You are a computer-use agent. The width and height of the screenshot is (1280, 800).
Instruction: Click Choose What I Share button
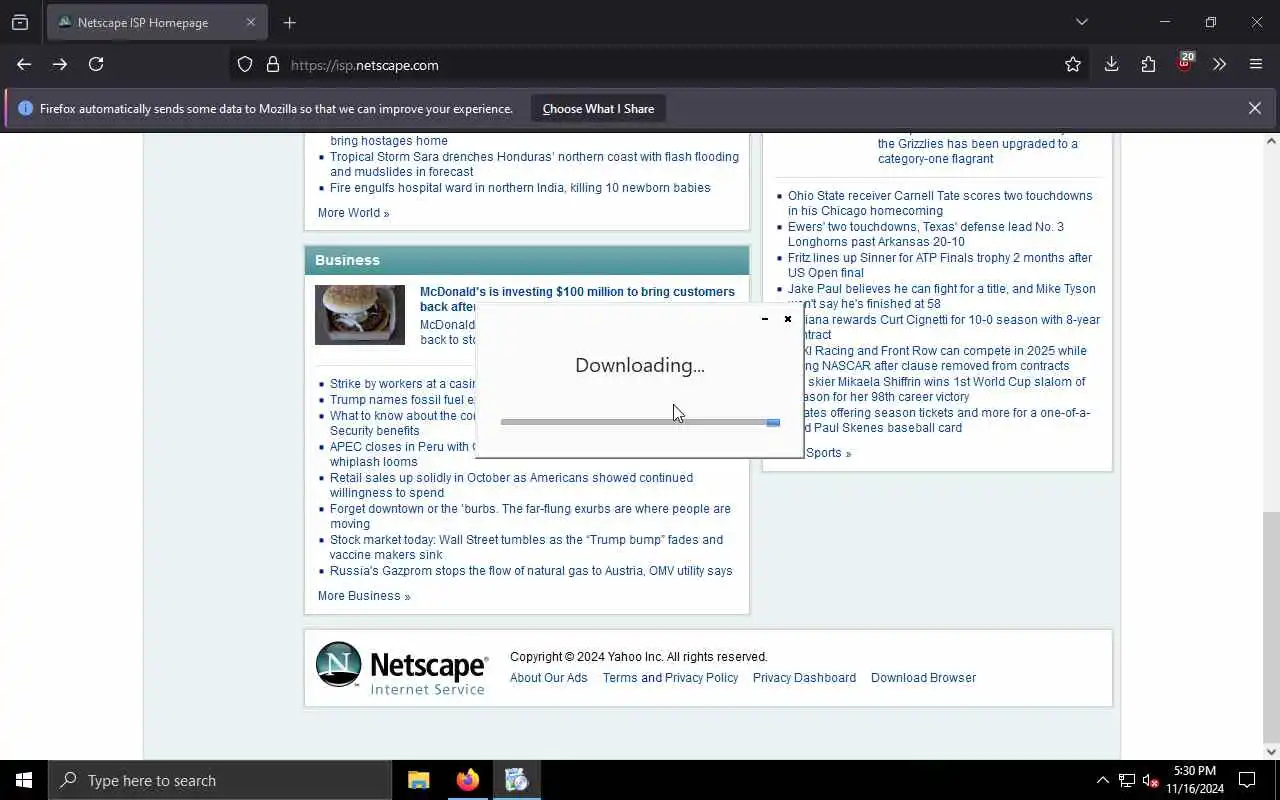[598, 108]
